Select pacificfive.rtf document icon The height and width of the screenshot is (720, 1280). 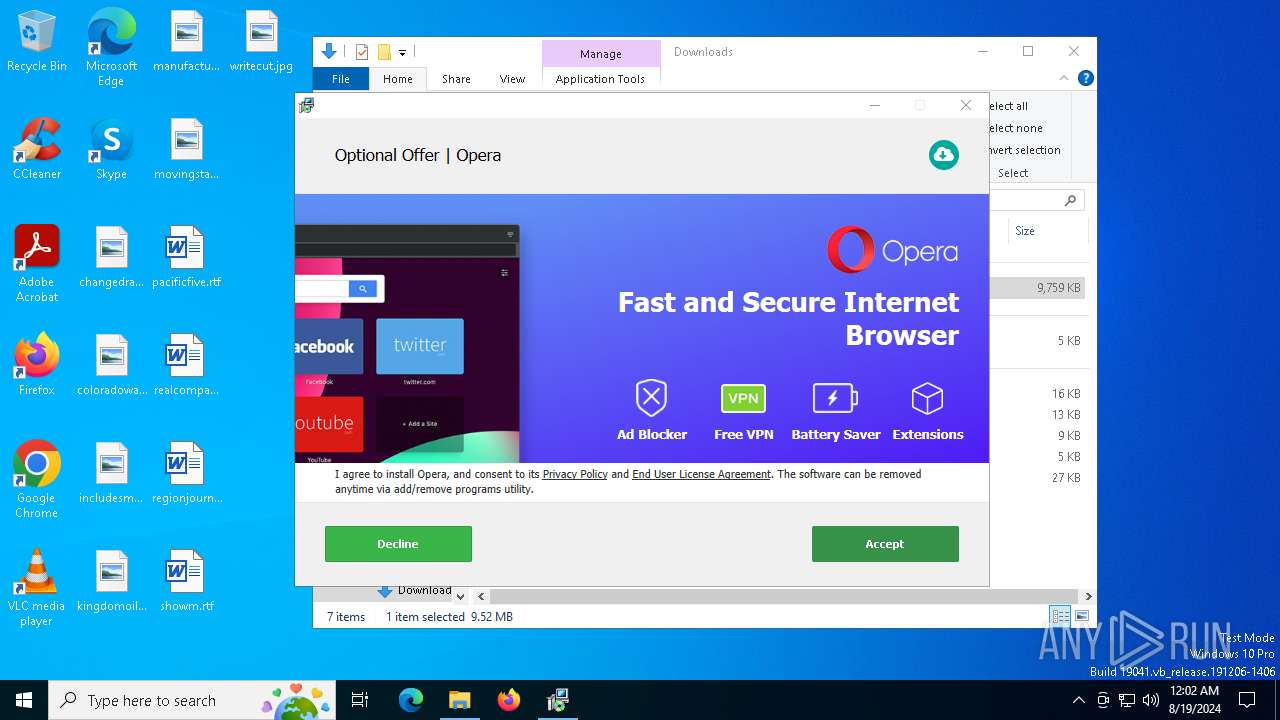pyautogui.click(x=186, y=258)
